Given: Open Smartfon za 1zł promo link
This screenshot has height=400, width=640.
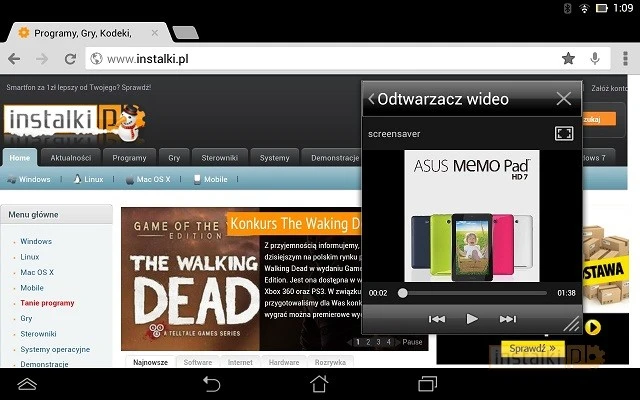Looking at the screenshot, I should pos(79,87).
